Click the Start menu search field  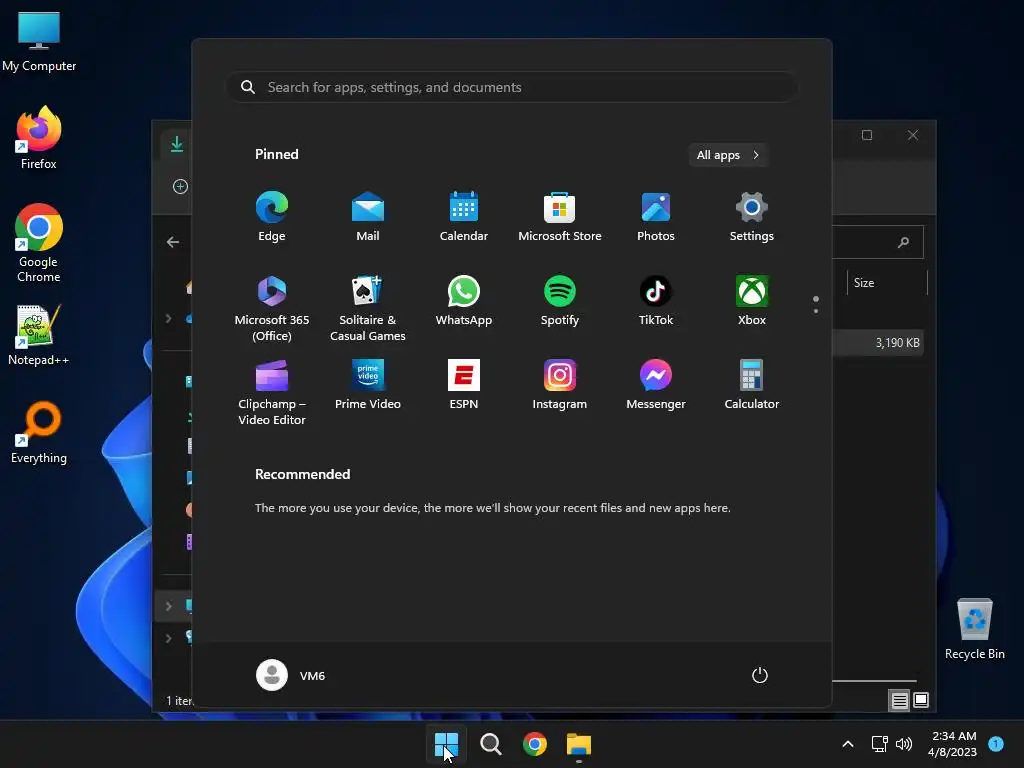click(511, 87)
